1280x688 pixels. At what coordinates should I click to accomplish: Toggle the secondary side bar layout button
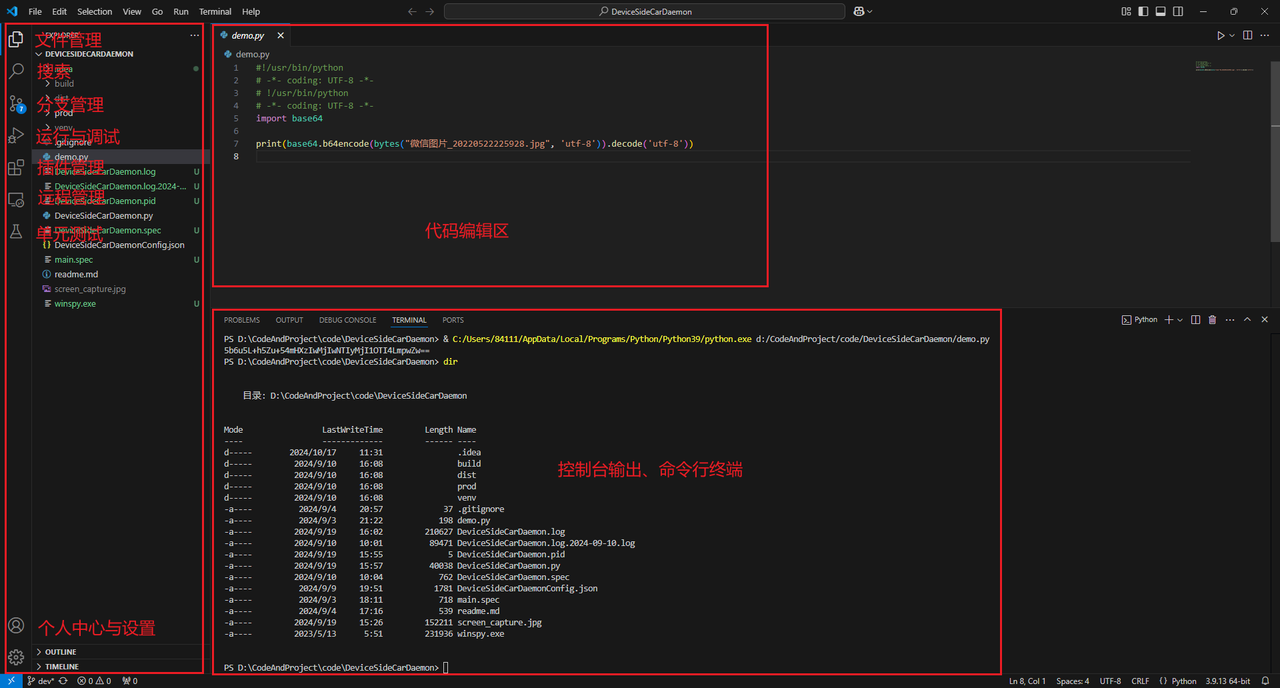point(1178,12)
